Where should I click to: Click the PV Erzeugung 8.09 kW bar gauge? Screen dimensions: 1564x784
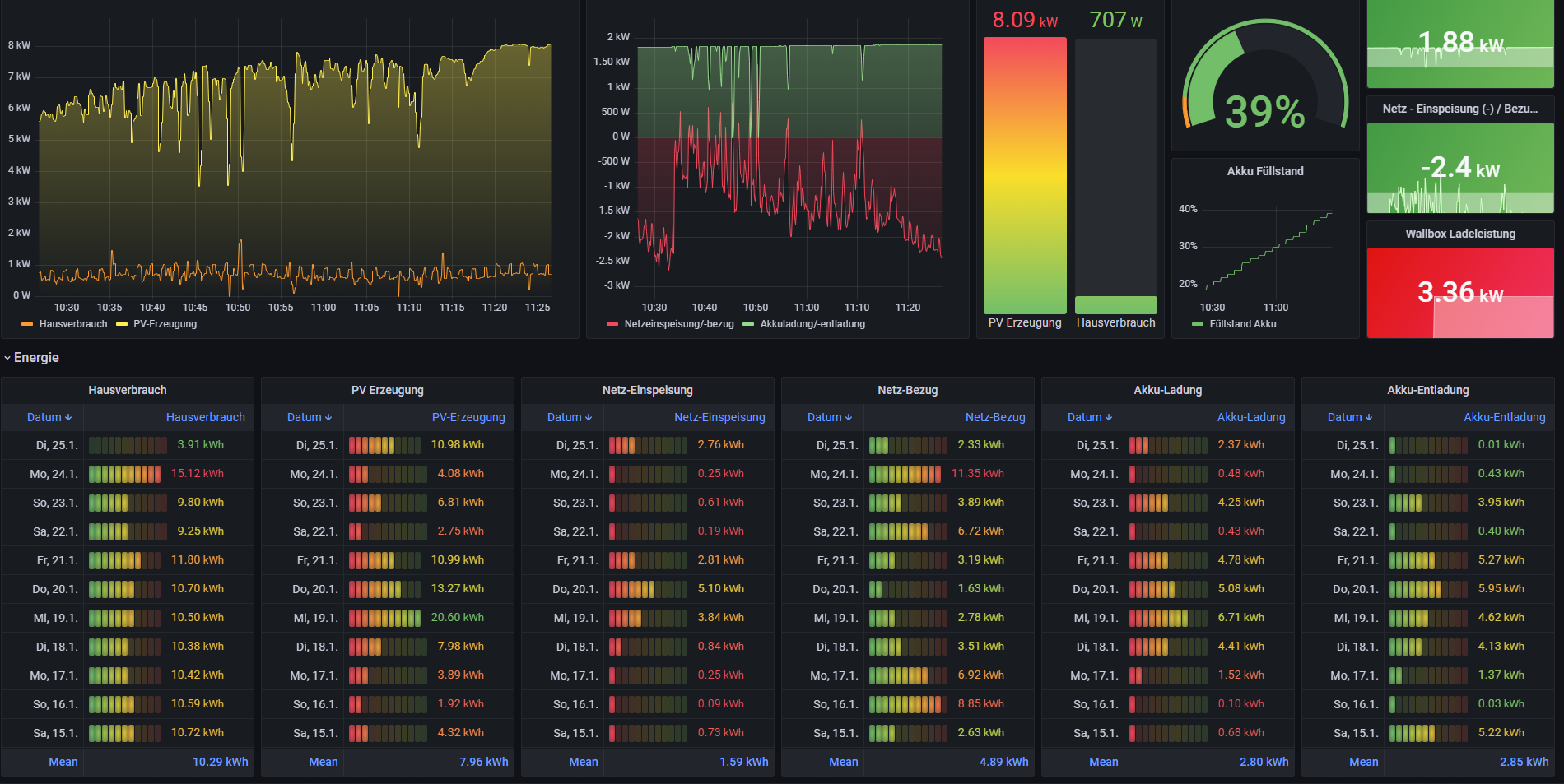coord(1025,174)
